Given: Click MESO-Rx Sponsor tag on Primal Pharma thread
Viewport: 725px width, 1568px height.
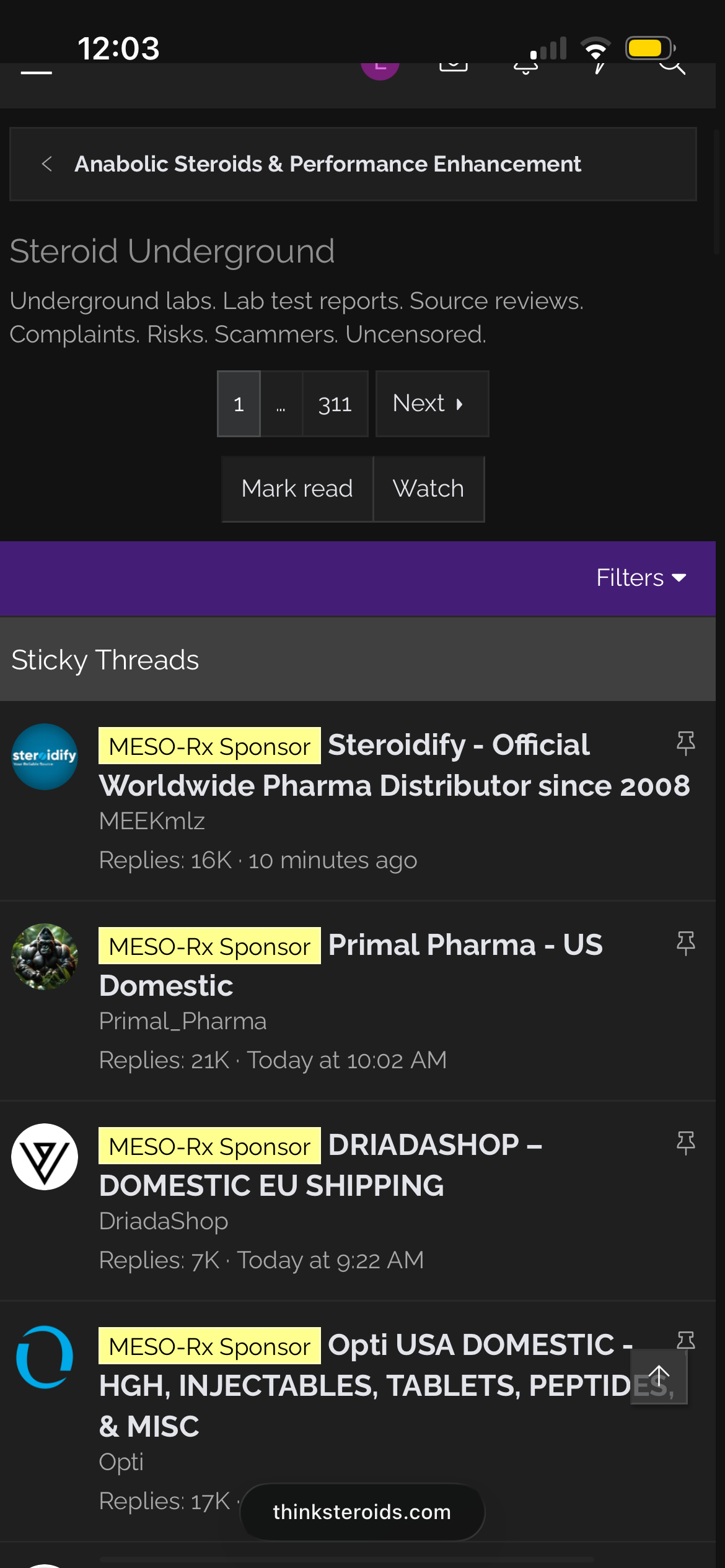Looking at the screenshot, I should pos(209,946).
